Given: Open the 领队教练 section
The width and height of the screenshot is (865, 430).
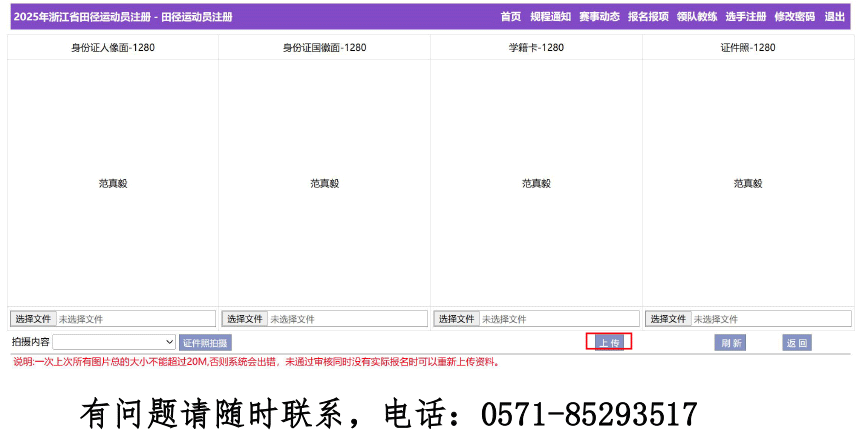Looking at the screenshot, I should tap(696, 17).
